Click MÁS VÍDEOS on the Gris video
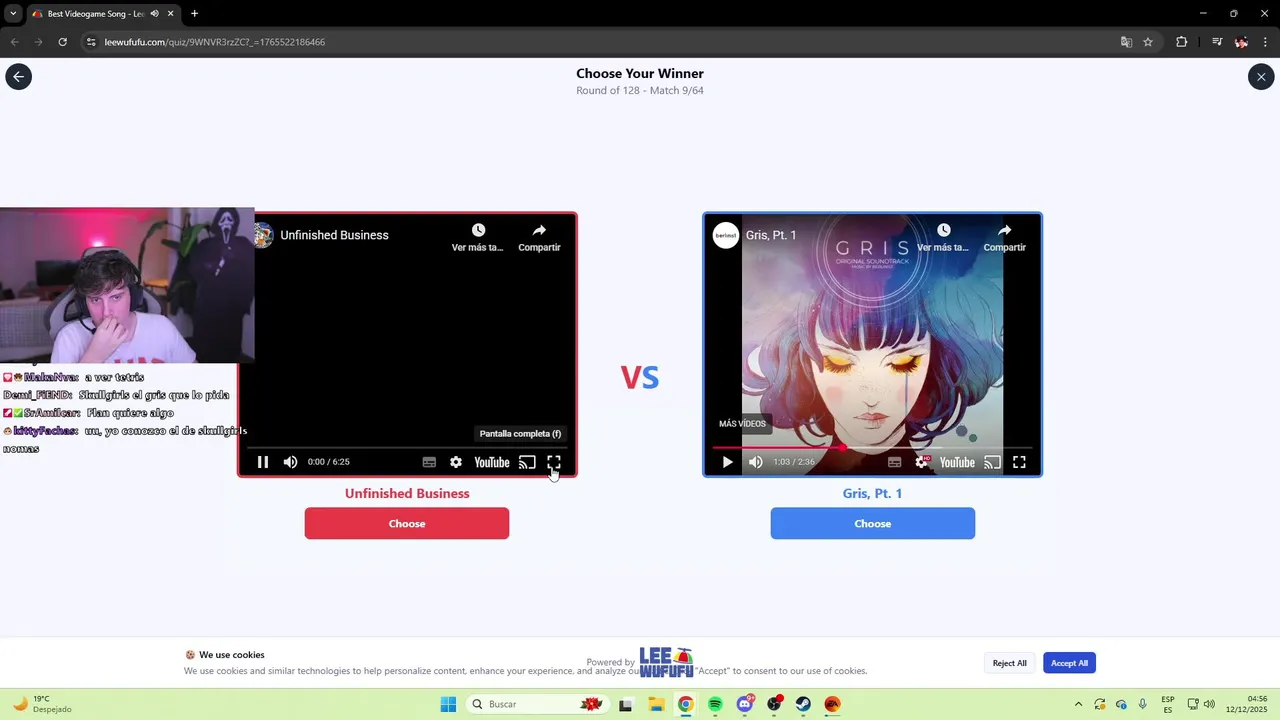The height and width of the screenshot is (720, 1280). tap(742, 424)
